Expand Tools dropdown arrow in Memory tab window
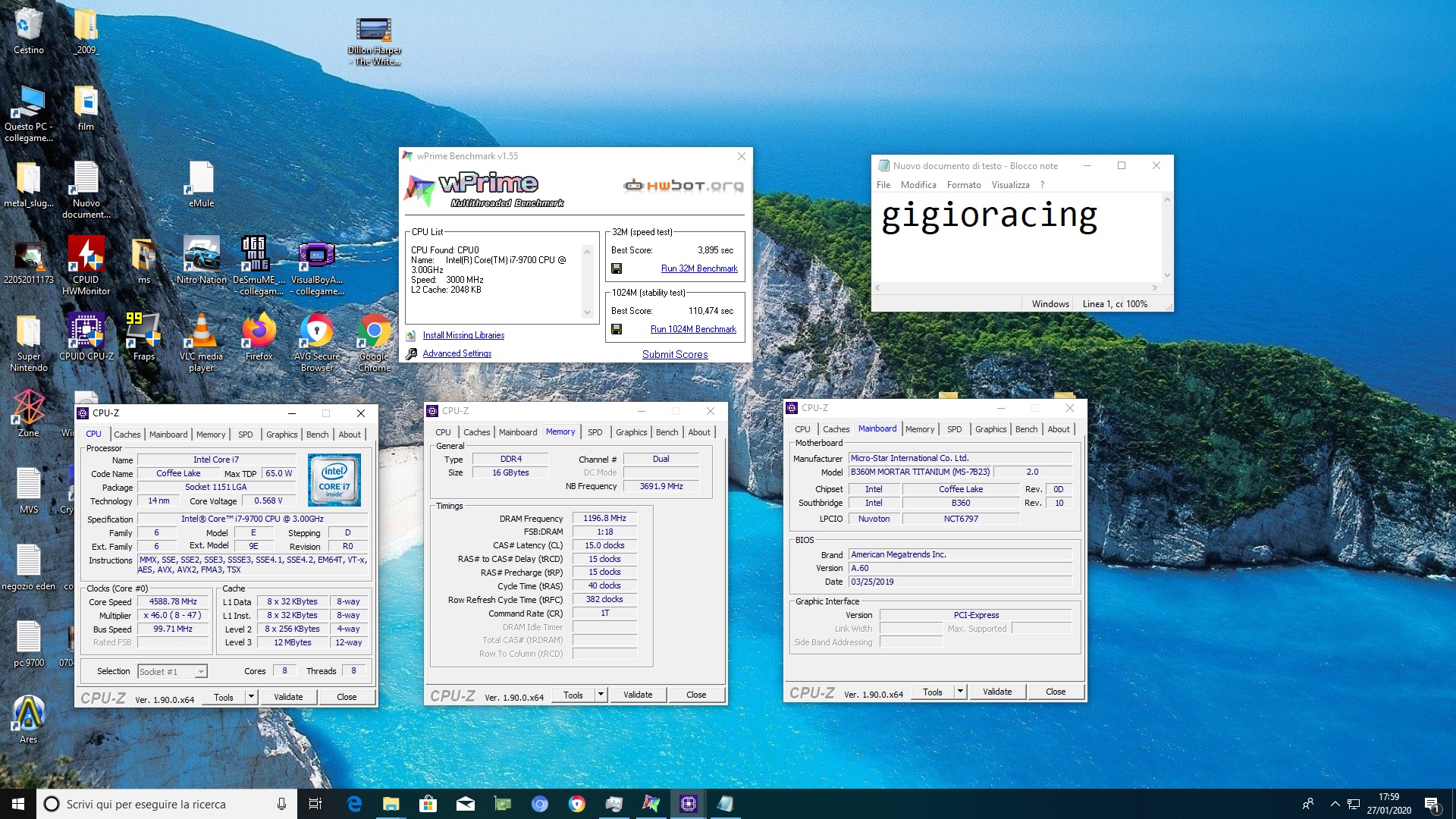The image size is (1456, 819). (601, 695)
